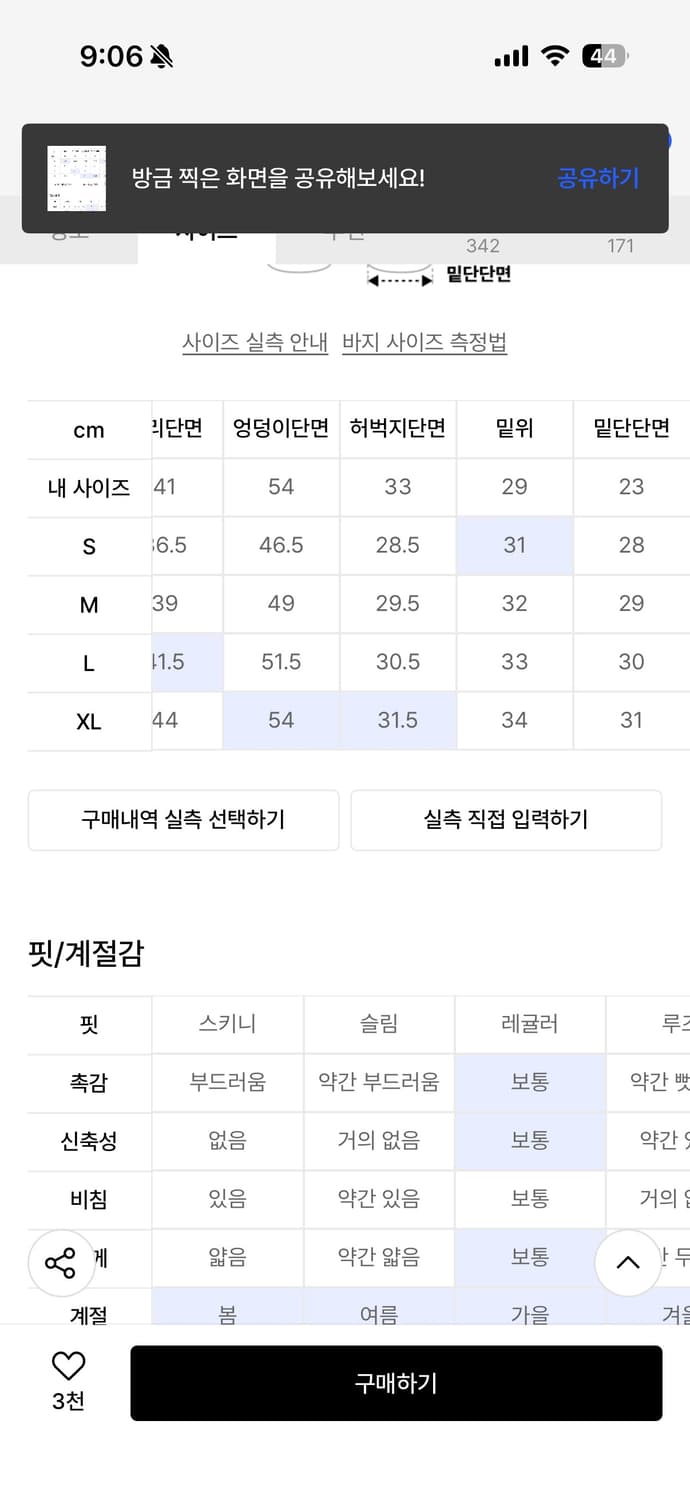Tap the highlighted 54 cell for size XL
Screen dimensions: 690x1500
point(281,720)
